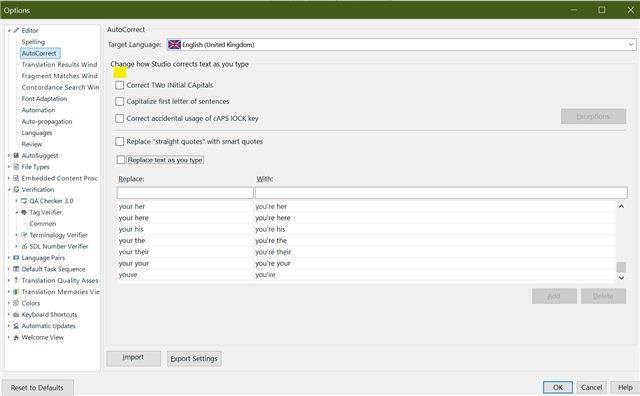This screenshot has width=640, height=396.
Task: Click the Welcome View home icon
Action: tap(16, 337)
